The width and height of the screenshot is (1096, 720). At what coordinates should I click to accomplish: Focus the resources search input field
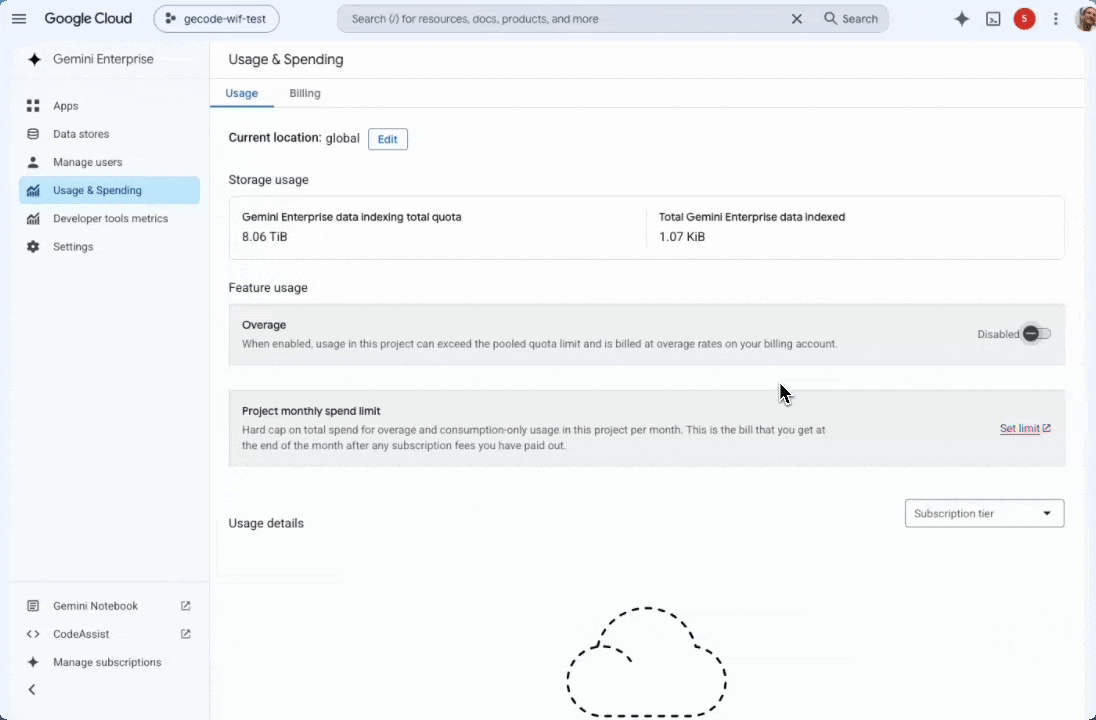[566, 19]
